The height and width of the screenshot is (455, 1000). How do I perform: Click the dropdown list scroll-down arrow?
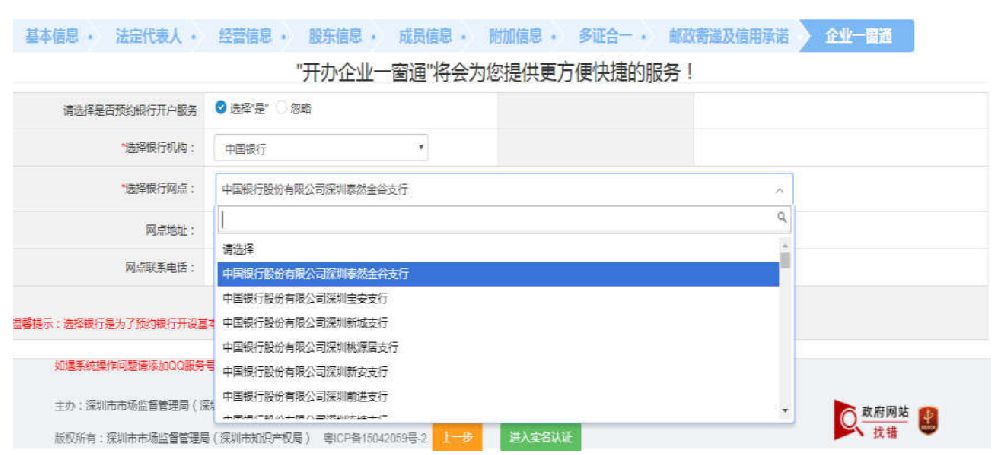pos(785,410)
